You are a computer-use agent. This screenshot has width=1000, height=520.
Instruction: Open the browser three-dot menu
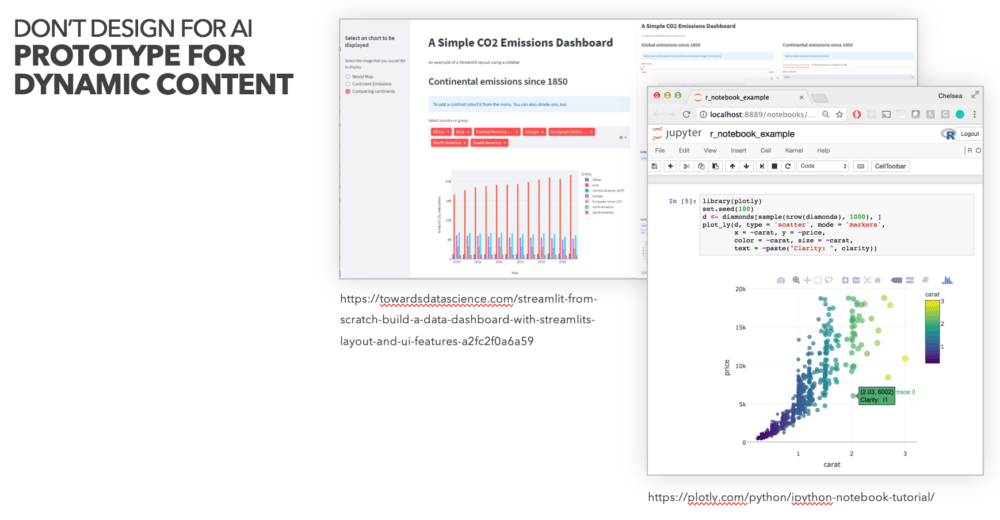[x=974, y=114]
